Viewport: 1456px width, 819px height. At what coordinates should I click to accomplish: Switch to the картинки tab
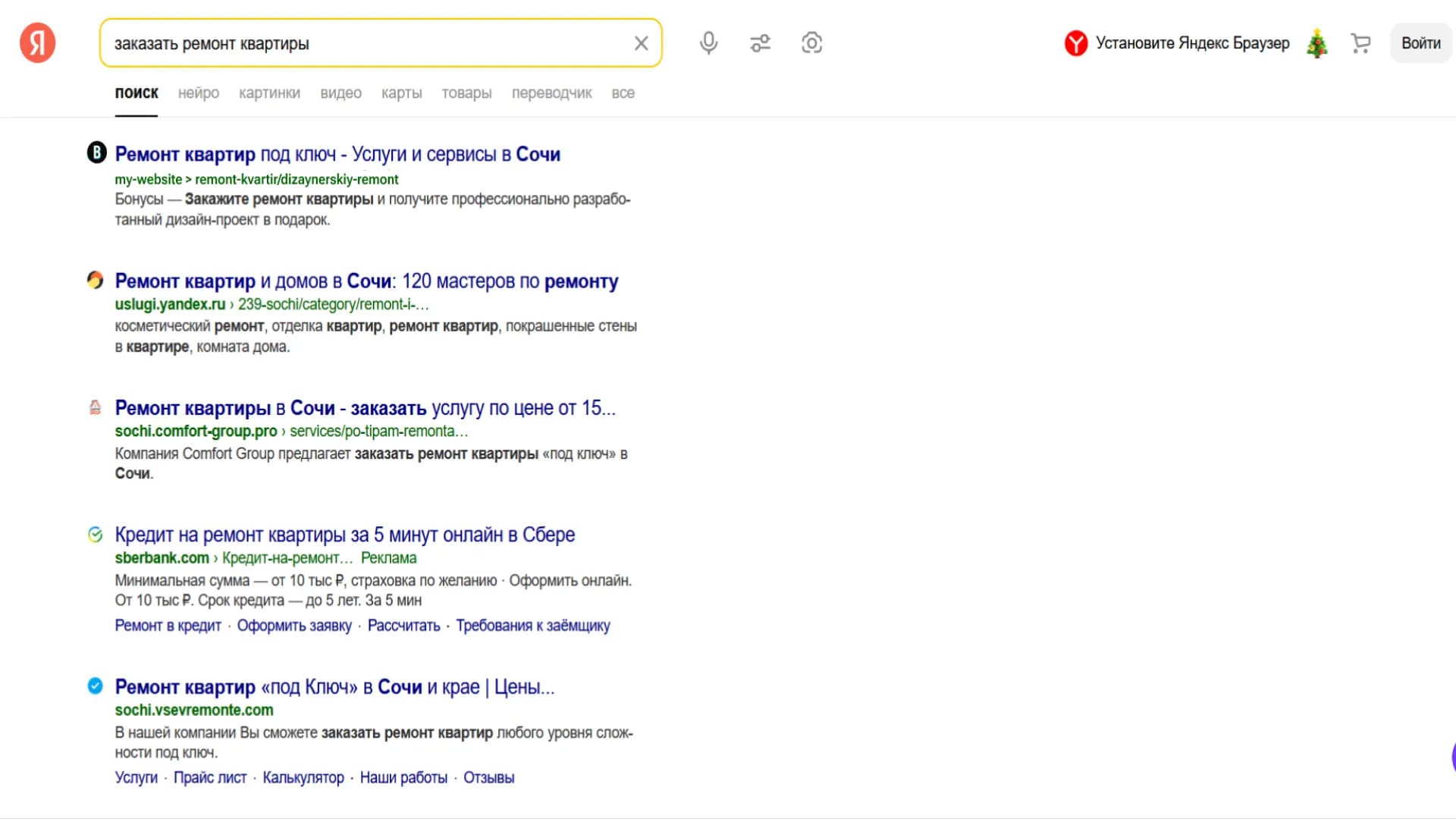tap(269, 93)
